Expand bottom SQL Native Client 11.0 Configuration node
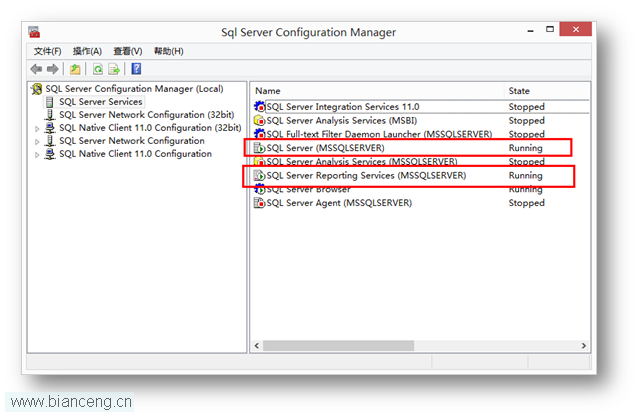 pyautogui.click(x=37, y=155)
